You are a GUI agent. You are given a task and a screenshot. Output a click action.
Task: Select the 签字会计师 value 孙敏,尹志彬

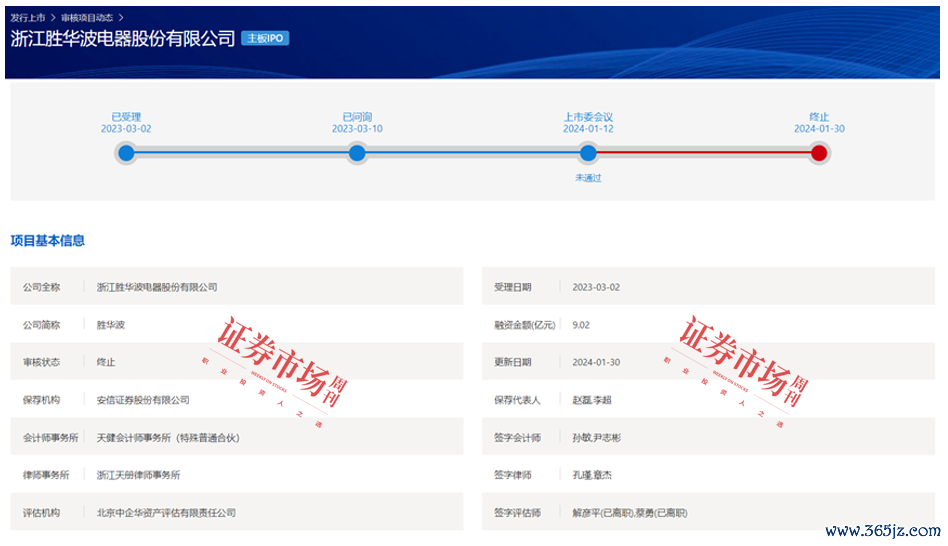coord(597,437)
